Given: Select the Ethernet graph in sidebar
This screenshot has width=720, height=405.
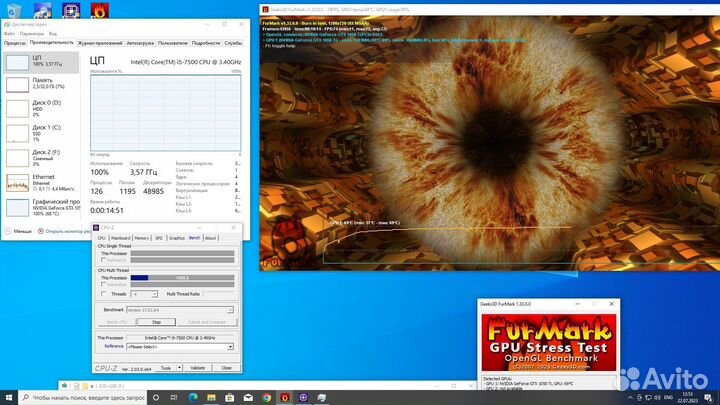Looking at the screenshot, I should point(18,182).
